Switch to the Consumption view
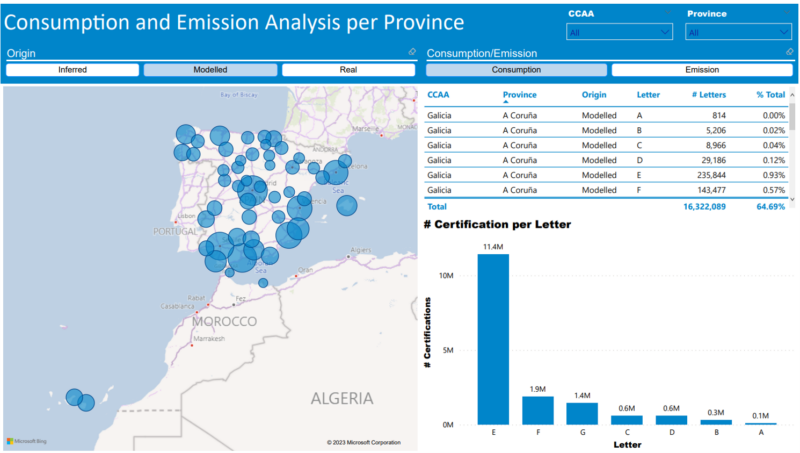Screen dimensions: 800x453 click(x=516, y=70)
